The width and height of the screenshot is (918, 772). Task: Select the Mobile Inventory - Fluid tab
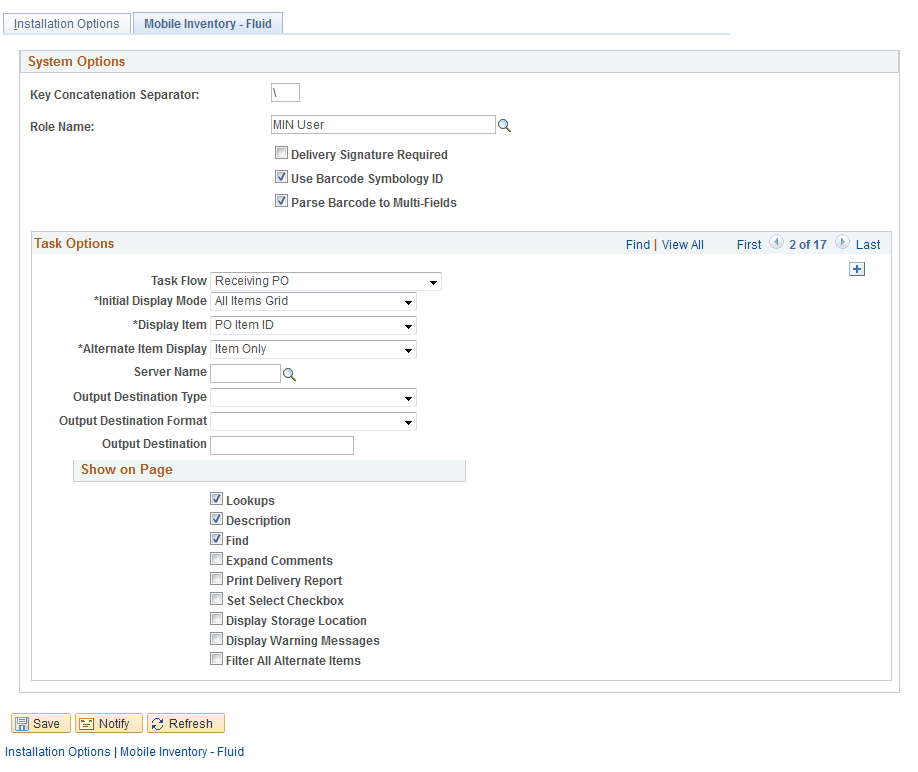pyautogui.click(x=207, y=21)
